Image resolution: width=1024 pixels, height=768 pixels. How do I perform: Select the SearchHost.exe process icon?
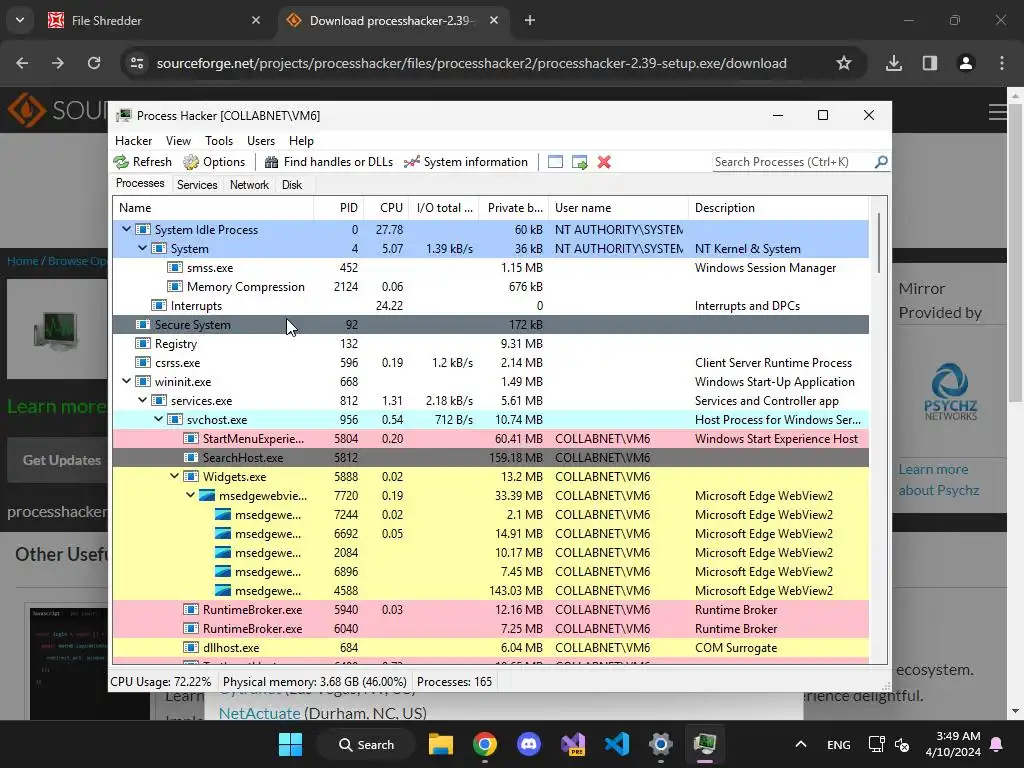click(191, 457)
